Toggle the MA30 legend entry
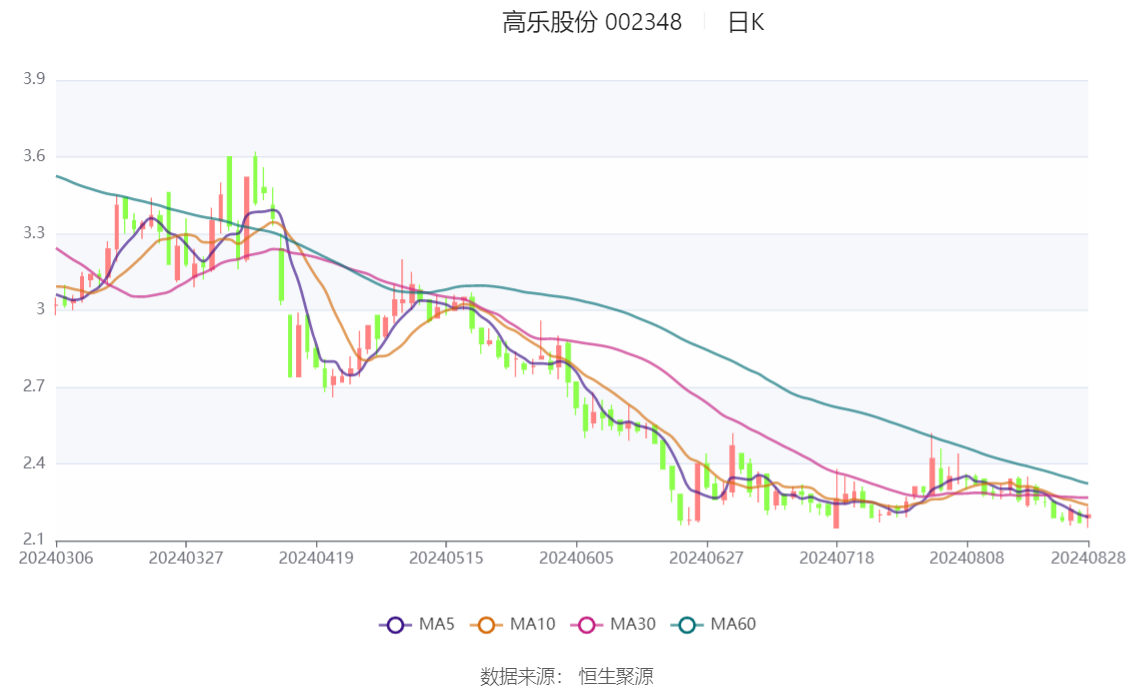The image size is (1134, 689). pyautogui.click(x=613, y=625)
